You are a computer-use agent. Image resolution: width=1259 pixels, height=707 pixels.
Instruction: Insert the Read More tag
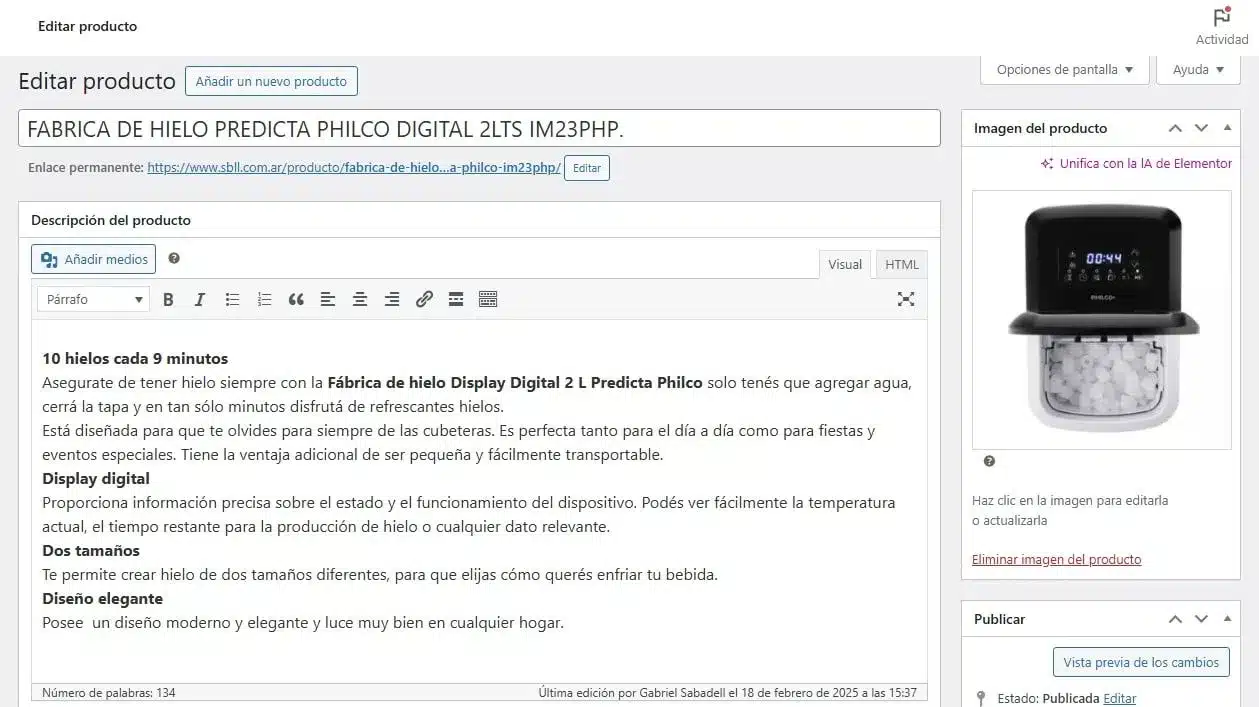tap(456, 299)
